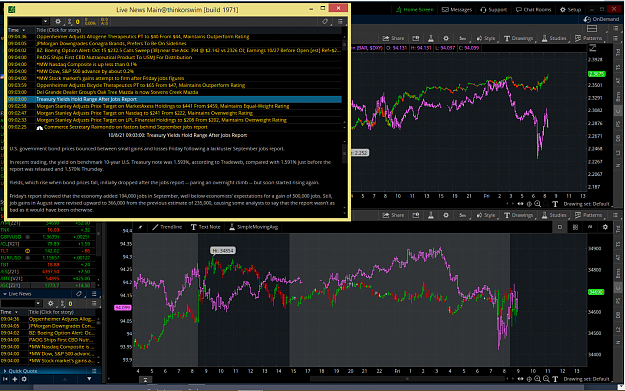Screen dimensions: 625x391
Task: Click the T text icon under lower chart
Action: (554, 379)
